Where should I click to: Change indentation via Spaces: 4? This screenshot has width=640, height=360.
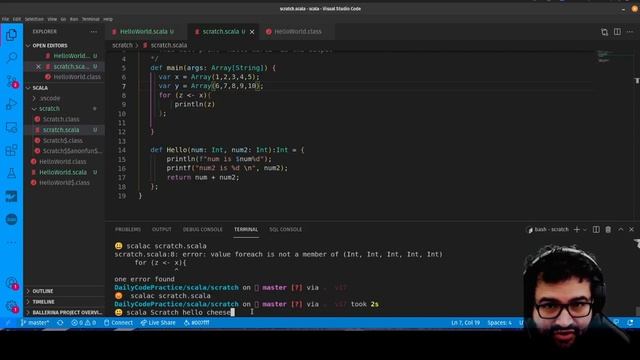[499, 323]
